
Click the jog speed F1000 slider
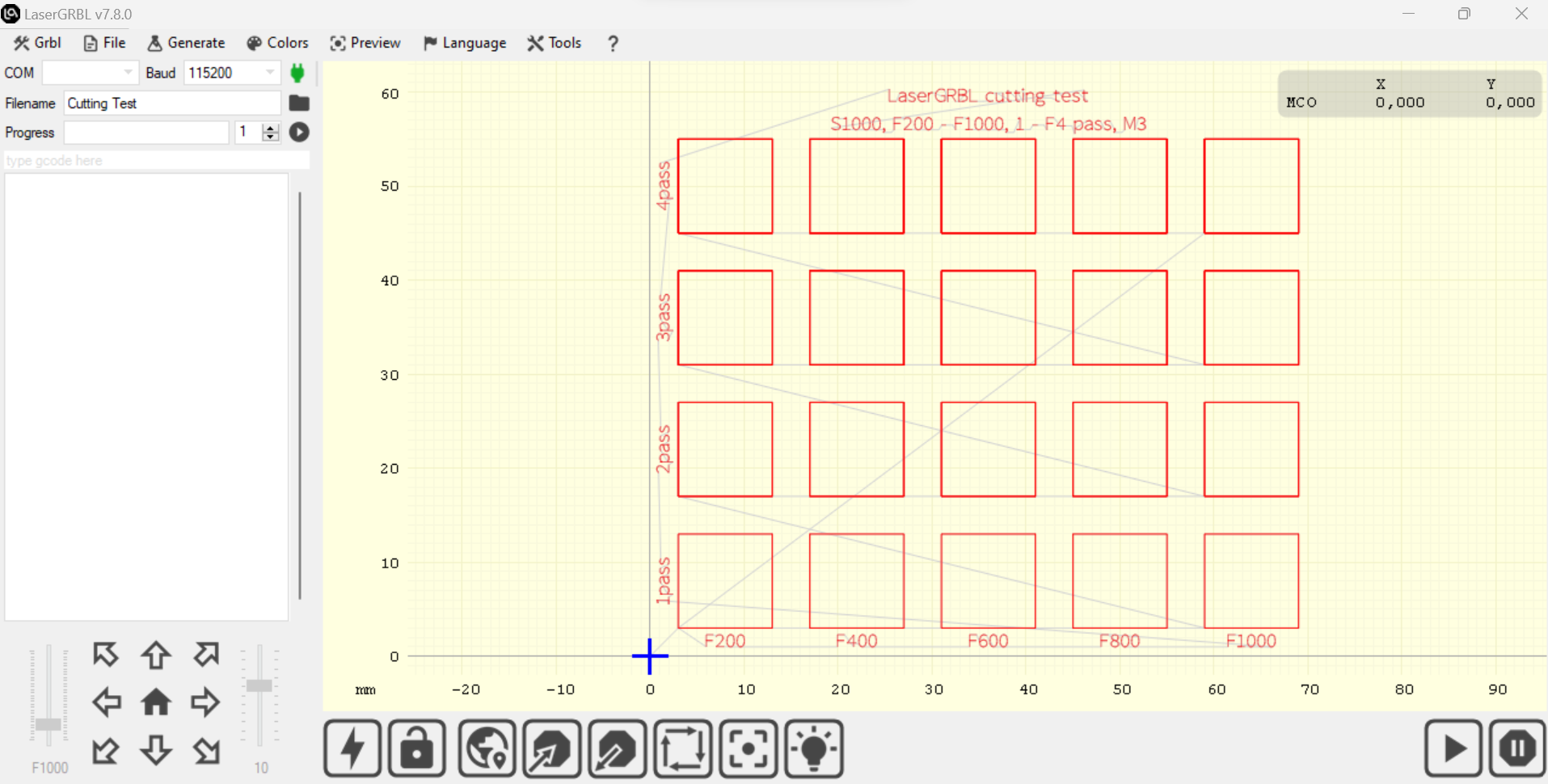(49, 723)
